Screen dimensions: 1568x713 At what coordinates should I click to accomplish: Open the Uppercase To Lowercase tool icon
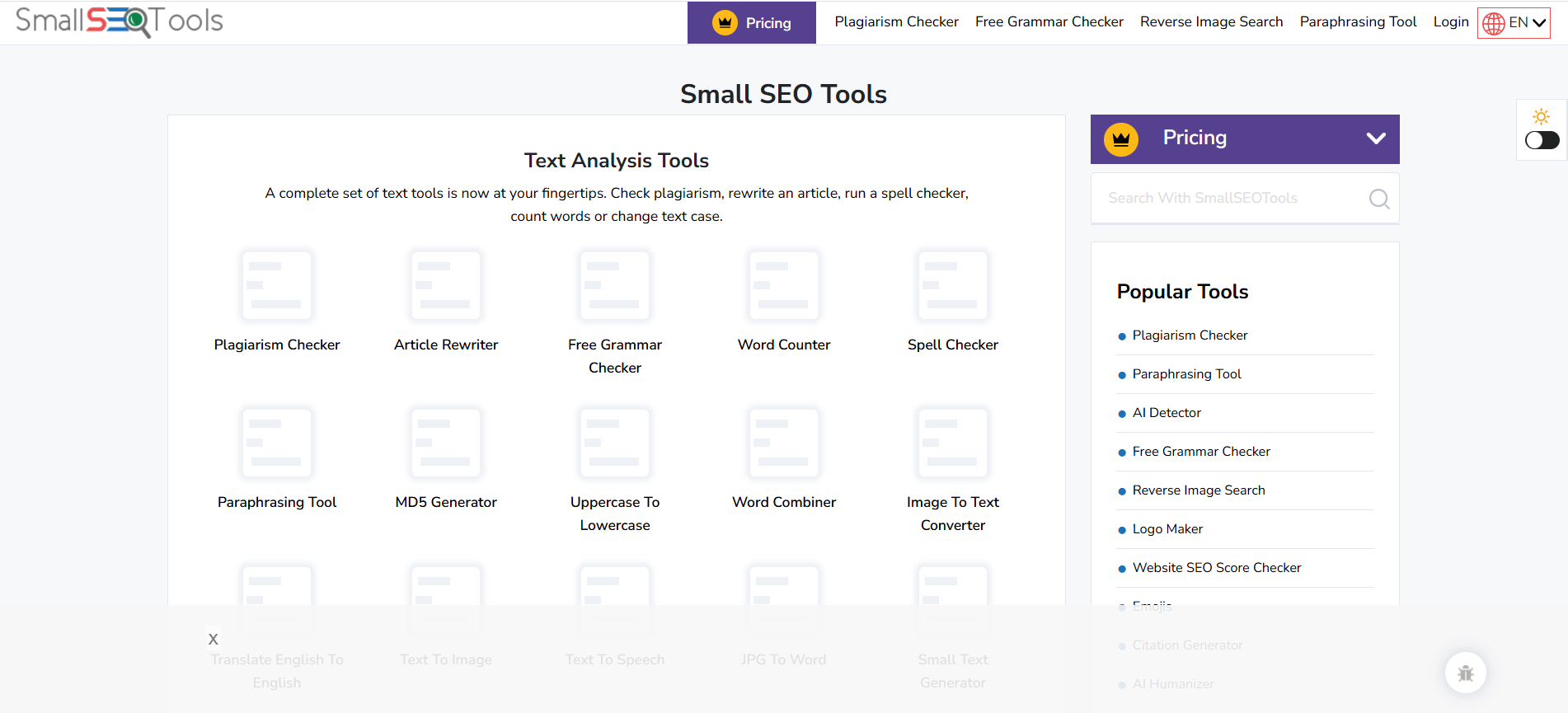coord(615,443)
